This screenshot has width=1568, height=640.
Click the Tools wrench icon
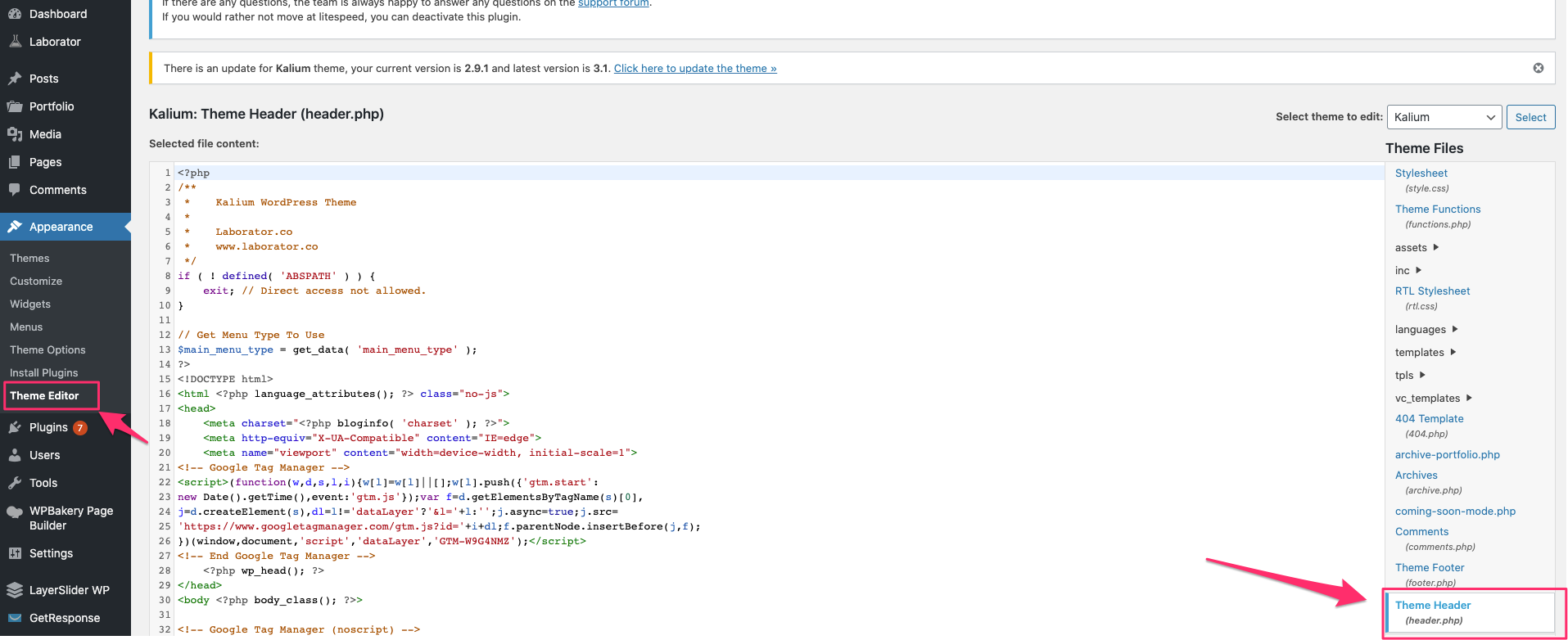pos(15,483)
